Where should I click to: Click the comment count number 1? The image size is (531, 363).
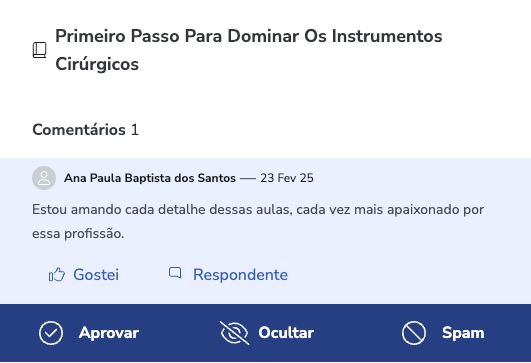135,130
